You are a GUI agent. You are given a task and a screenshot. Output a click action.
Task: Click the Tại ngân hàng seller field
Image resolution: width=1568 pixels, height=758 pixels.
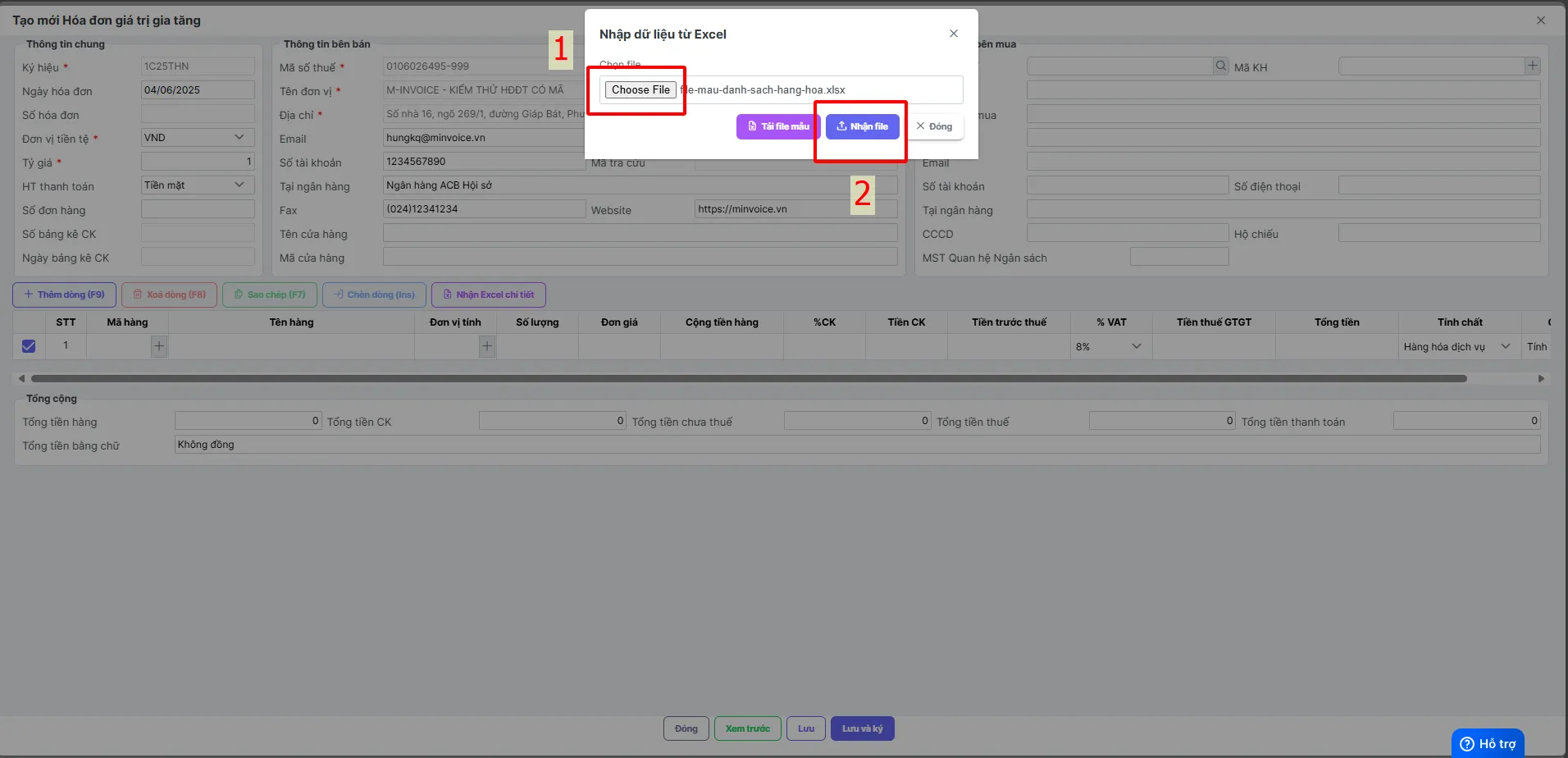[640, 185]
